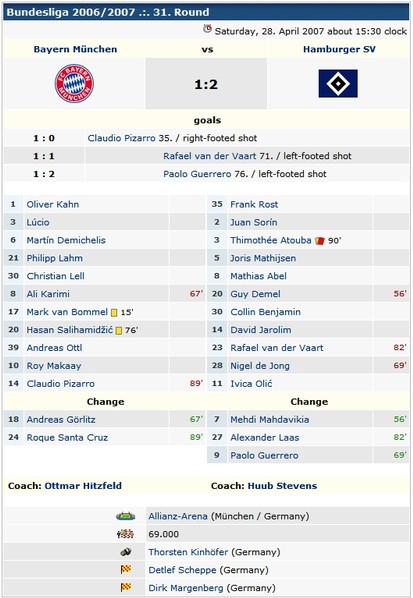Open coach Ottmar Hitzfeld's profile
This screenshot has height=598, width=413.
tap(83, 486)
